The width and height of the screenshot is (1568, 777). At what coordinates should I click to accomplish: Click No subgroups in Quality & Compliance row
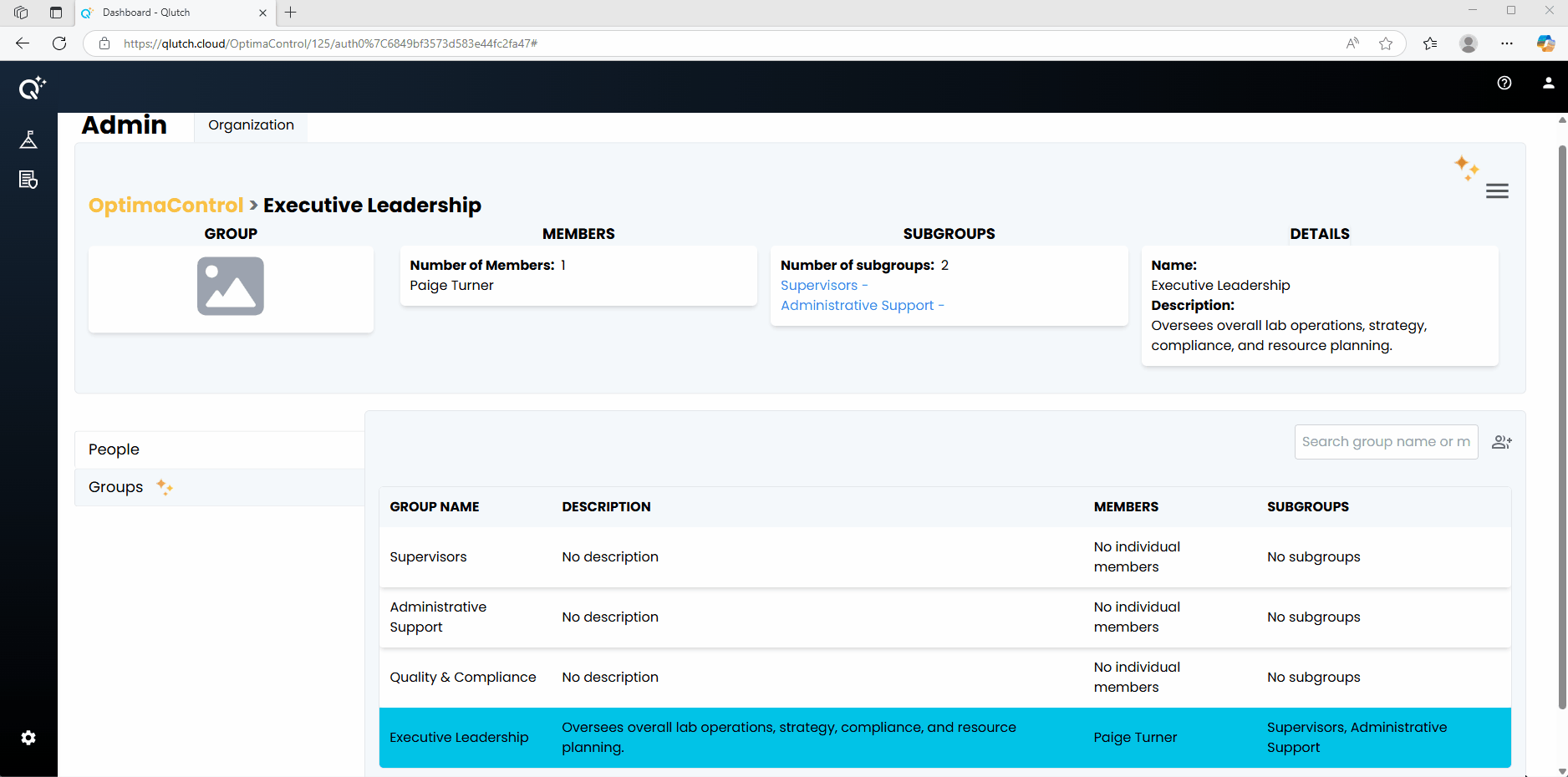1313,678
